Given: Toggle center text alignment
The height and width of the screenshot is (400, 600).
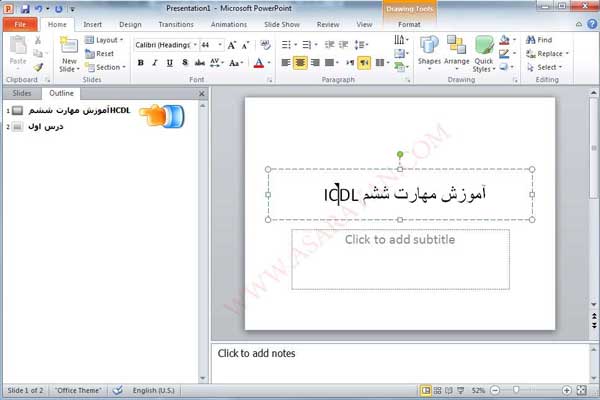Looking at the screenshot, I should point(300,62).
